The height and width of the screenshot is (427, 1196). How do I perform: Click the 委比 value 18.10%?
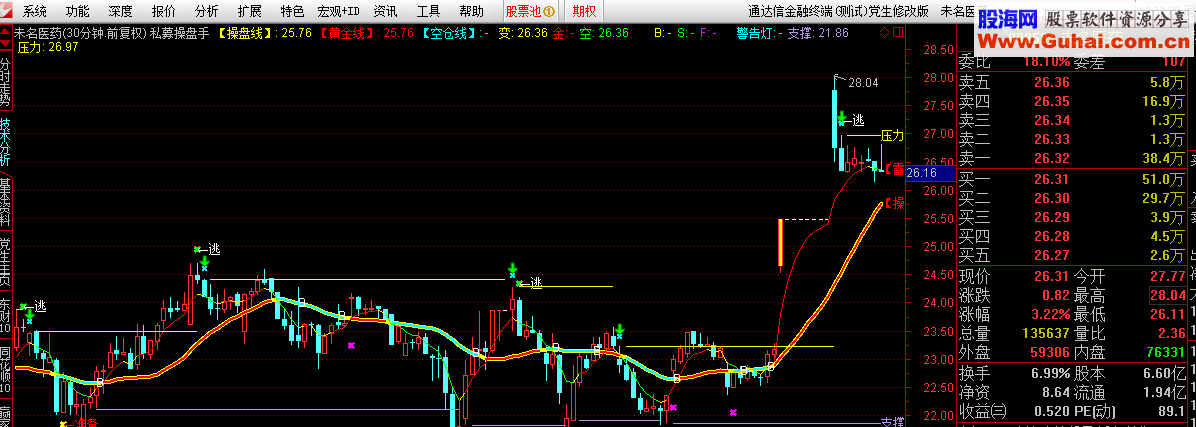click(x=1044, y=62)
